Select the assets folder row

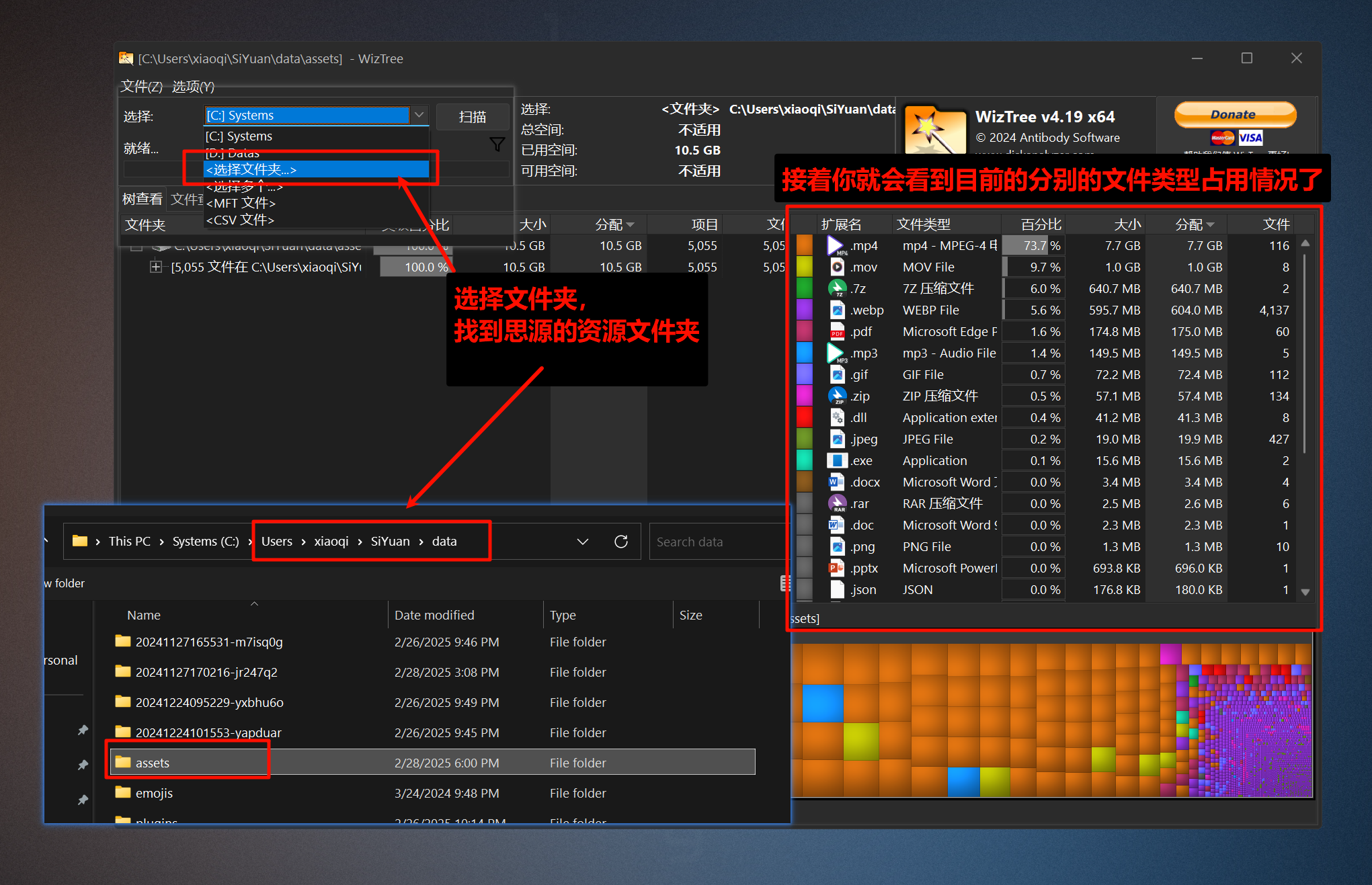tap(153, 763)
